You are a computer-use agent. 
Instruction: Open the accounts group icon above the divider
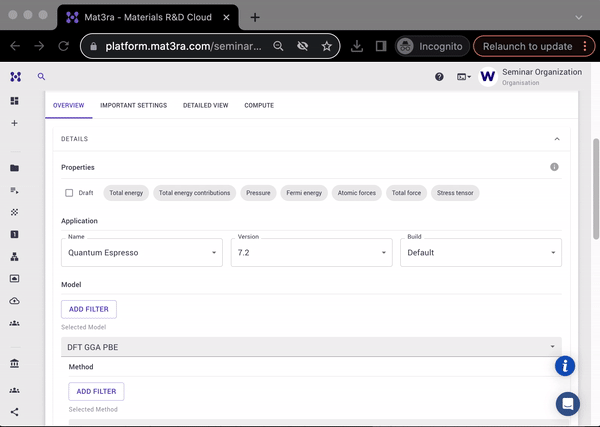(x=15, y=323)
